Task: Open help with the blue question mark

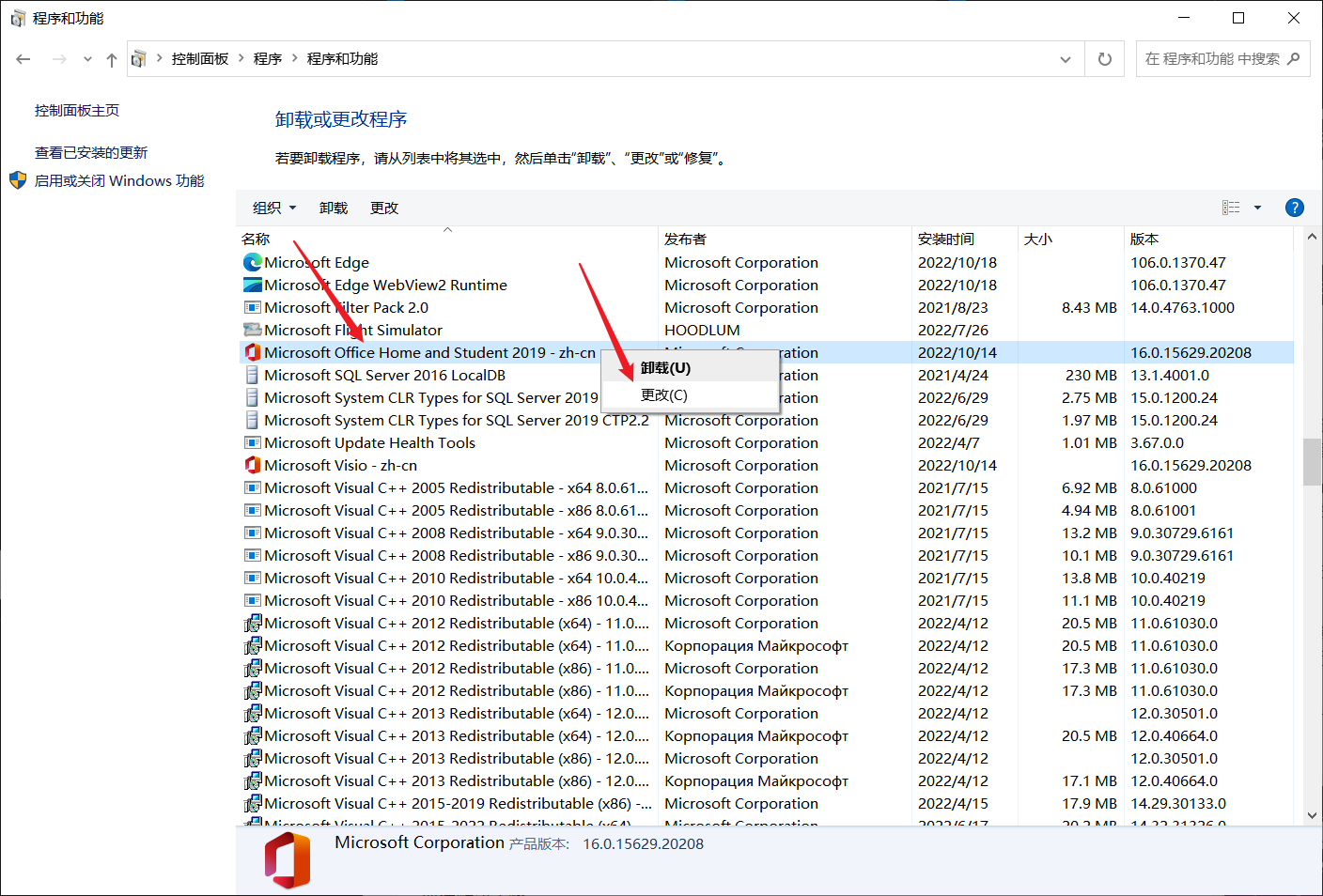Action: [1295, 208]
